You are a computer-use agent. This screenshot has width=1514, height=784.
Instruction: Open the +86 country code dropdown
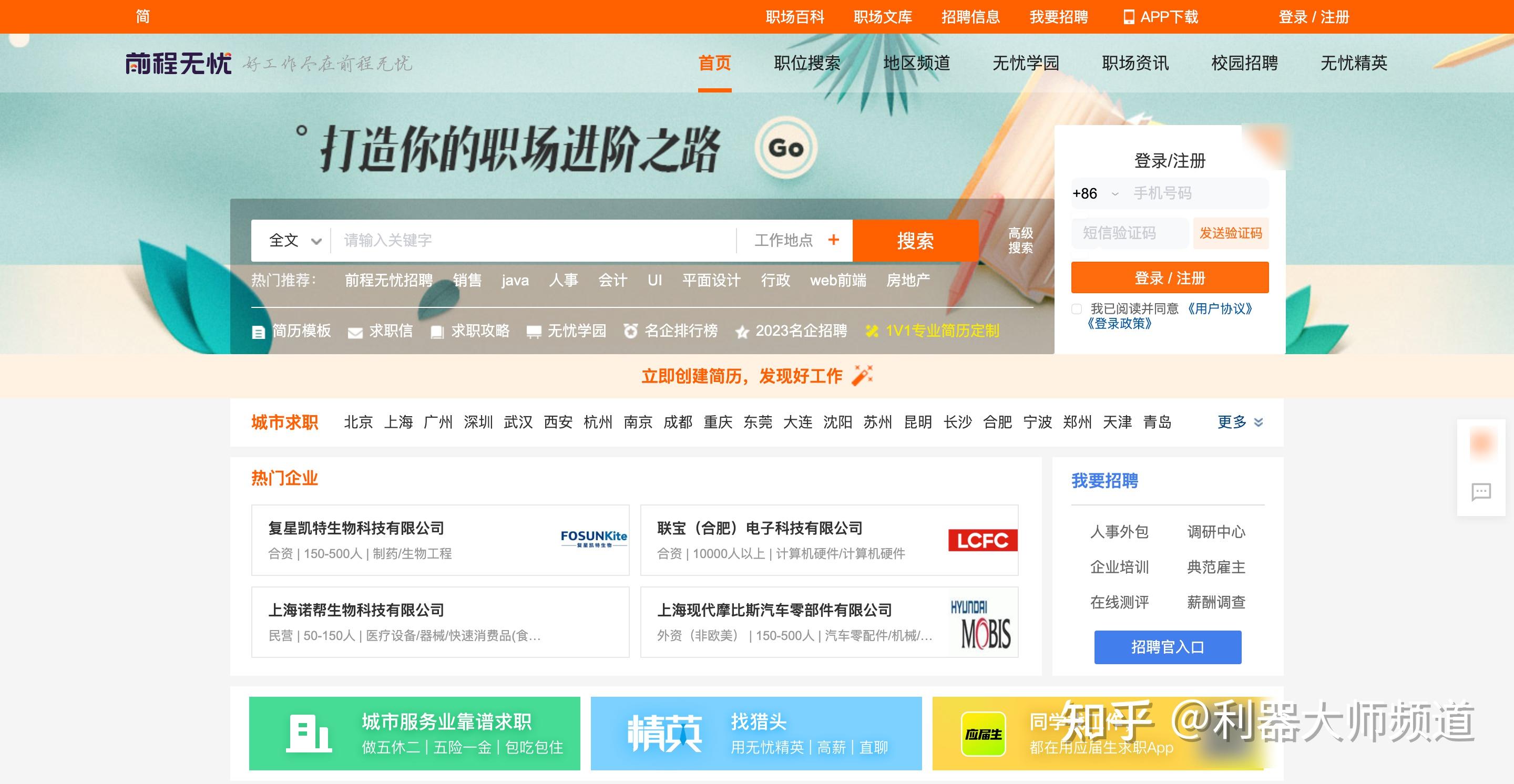1096,193
